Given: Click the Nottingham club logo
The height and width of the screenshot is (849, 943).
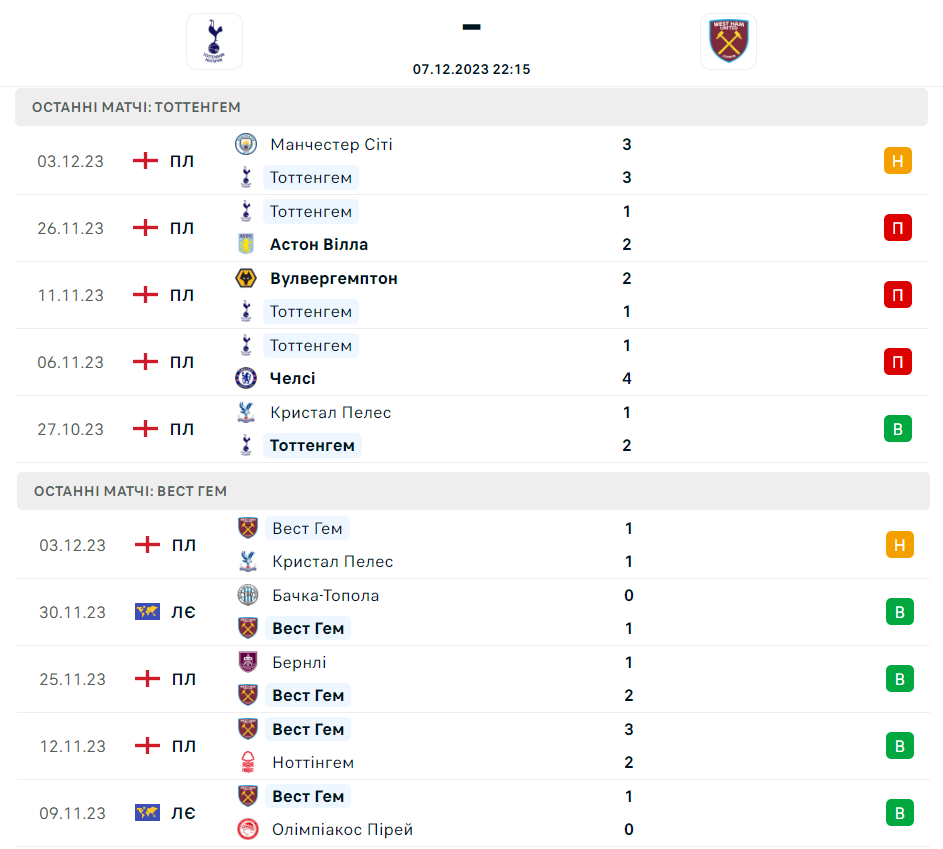Looking at the screenshot, I should coord(248,762).
